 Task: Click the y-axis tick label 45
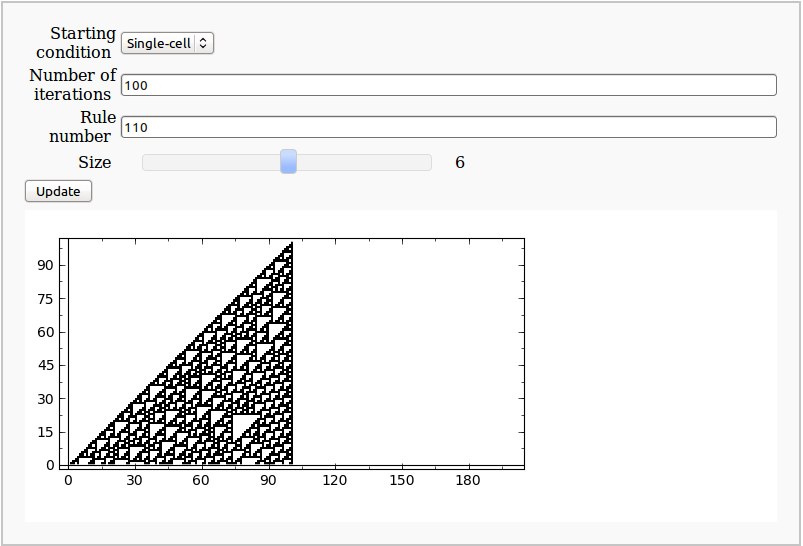[x=44, y=365]
